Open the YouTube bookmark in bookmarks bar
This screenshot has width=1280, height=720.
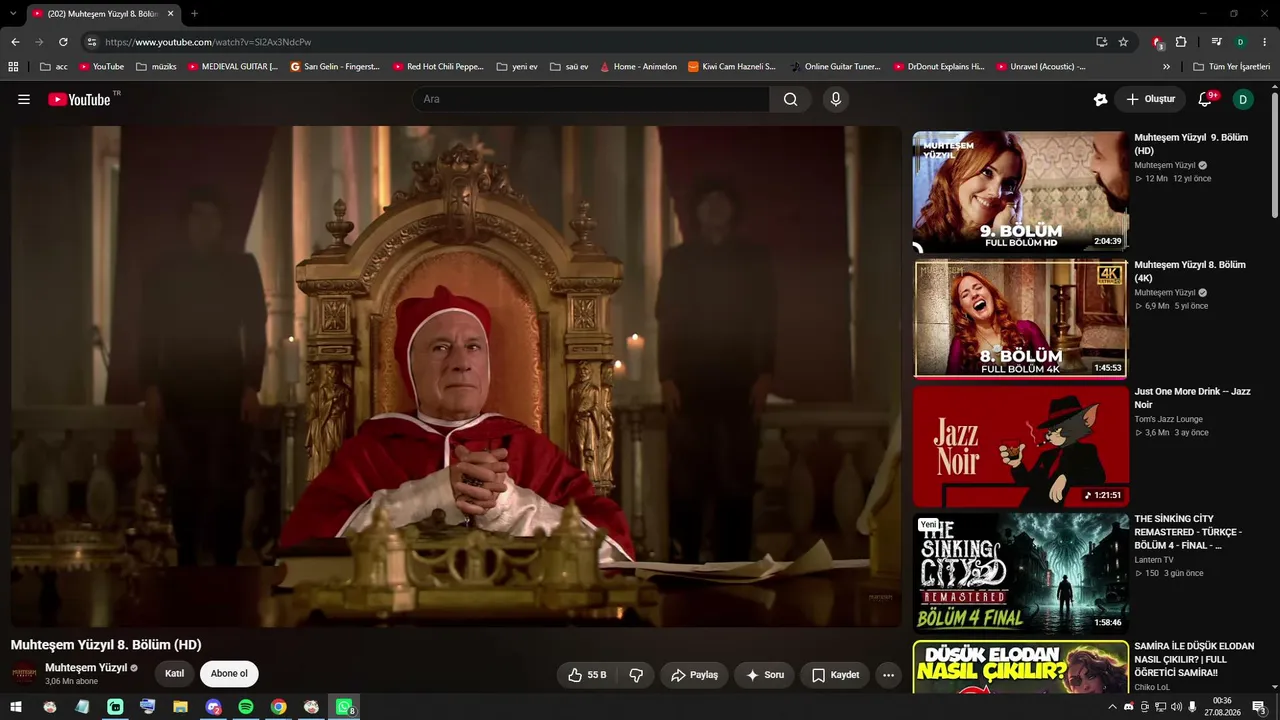[101, 67]
